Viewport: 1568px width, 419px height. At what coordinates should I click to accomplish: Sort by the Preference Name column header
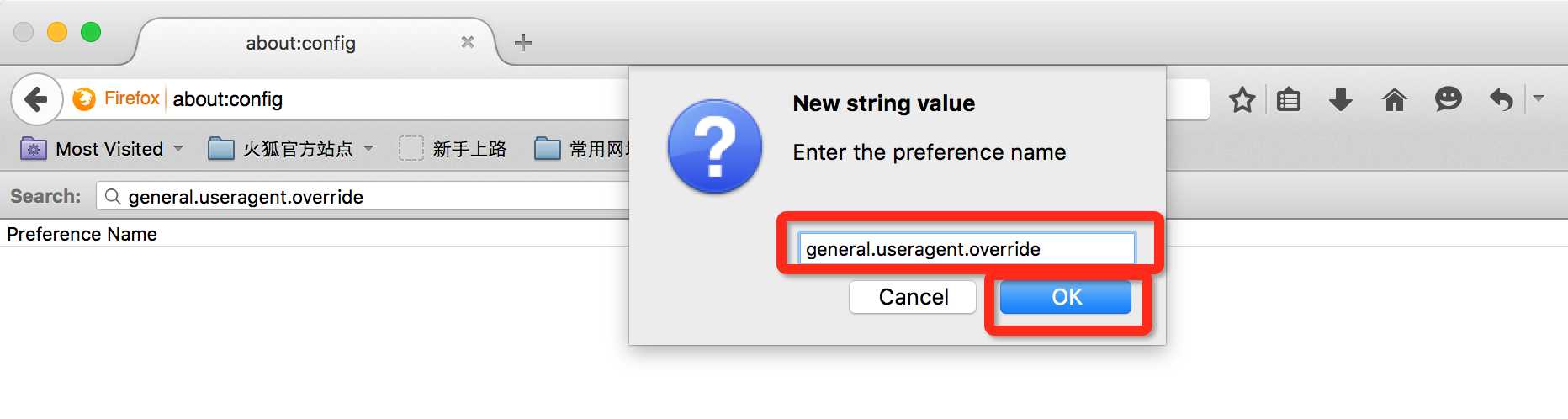(x=82, y=234)
